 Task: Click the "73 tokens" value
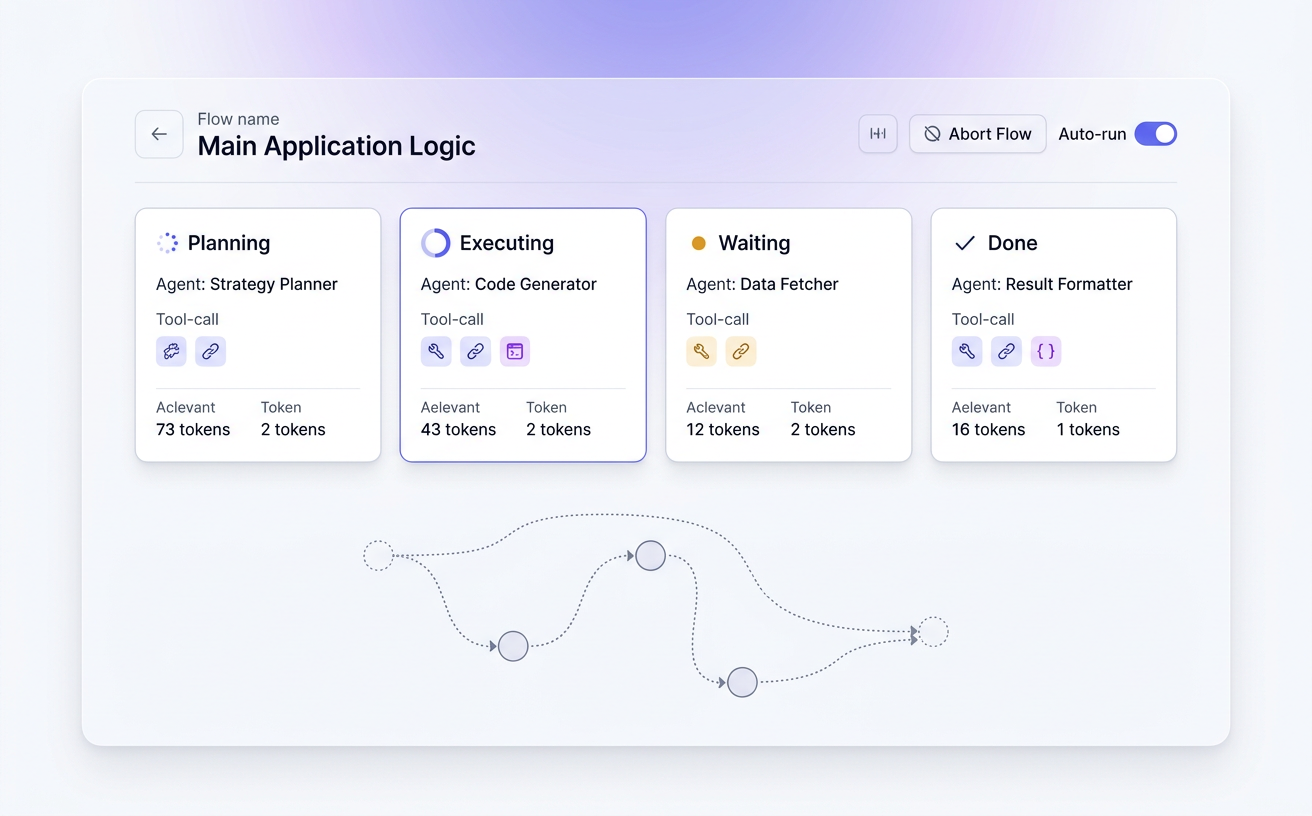click(193, 430)
